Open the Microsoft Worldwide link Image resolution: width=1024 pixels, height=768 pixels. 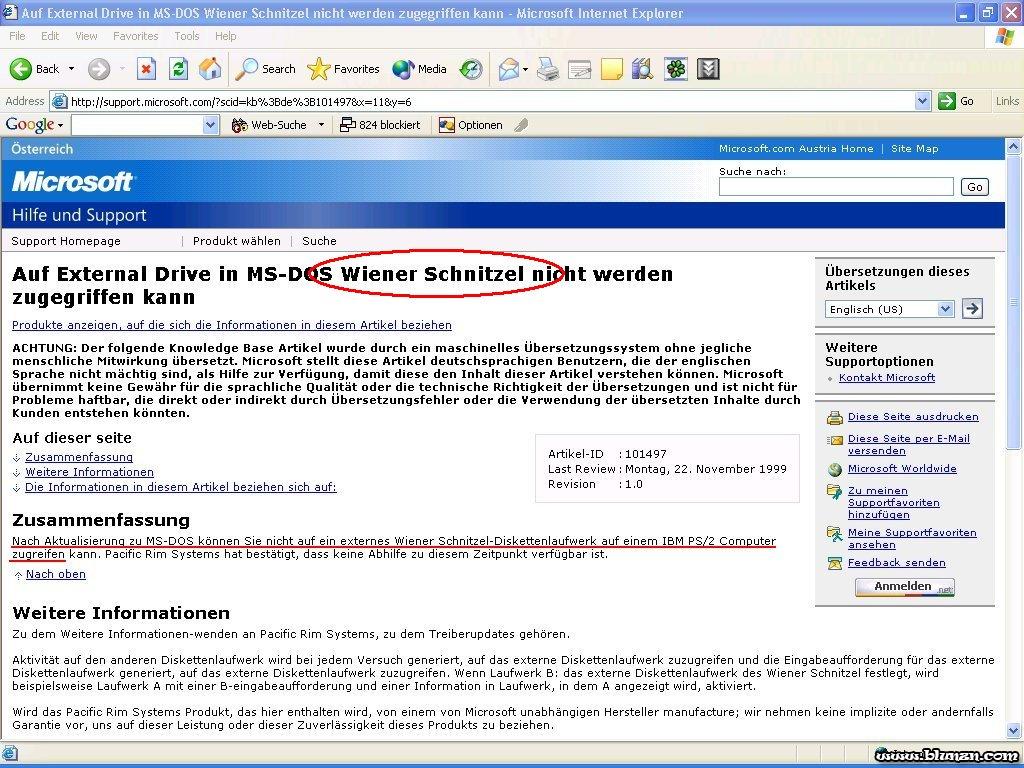click(902, 468)
